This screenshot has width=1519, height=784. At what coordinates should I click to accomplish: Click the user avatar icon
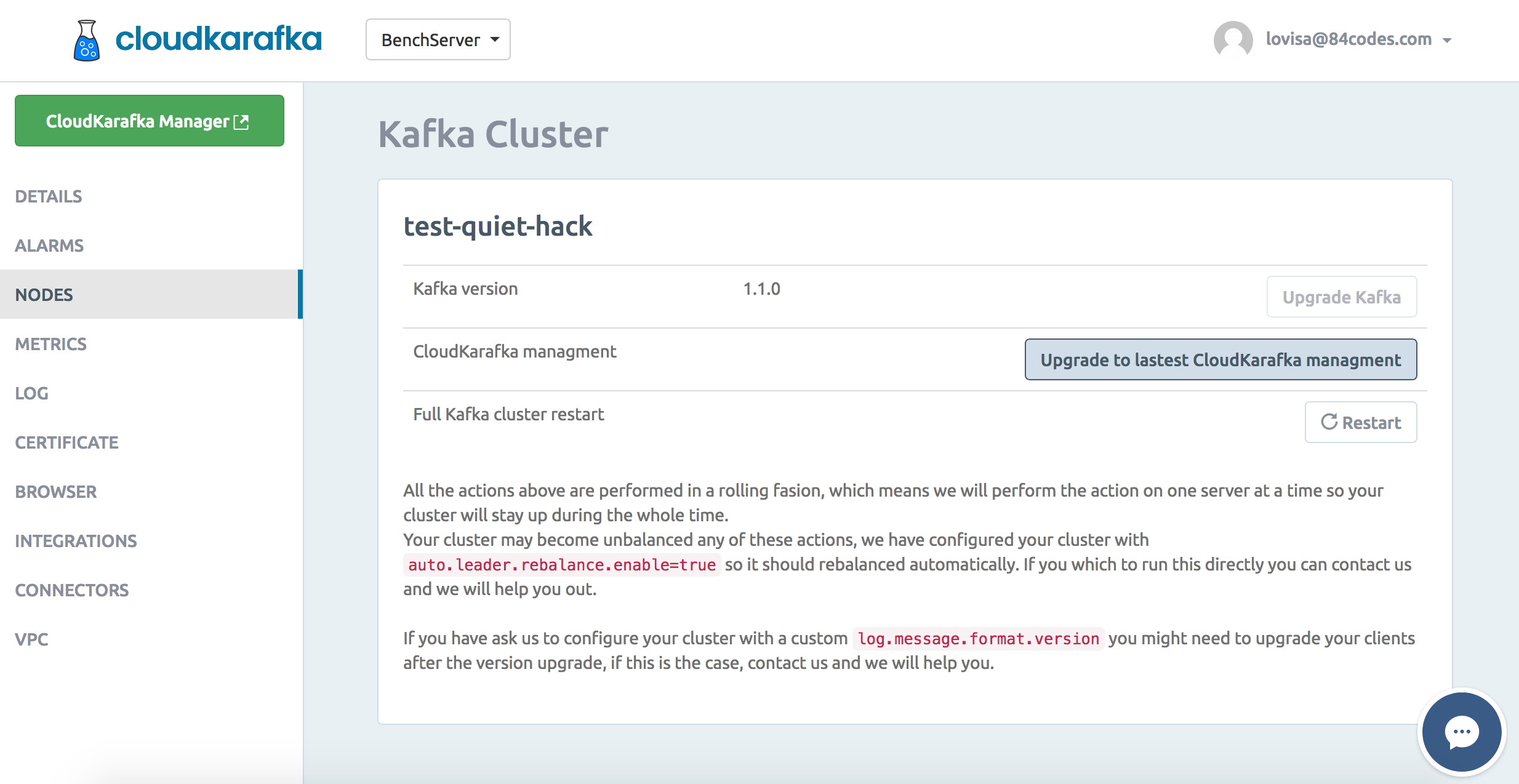pyautogui.click(x=1233, y=39)
